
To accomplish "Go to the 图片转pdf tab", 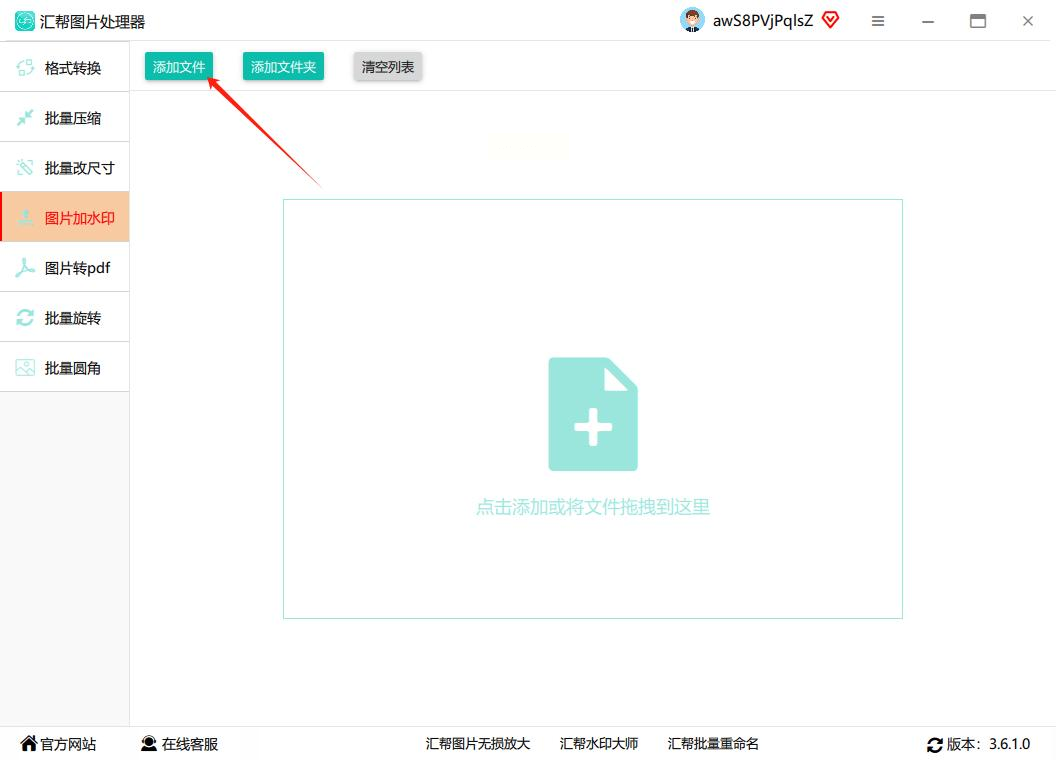I will pyautogui.click(x=65, y=267).
